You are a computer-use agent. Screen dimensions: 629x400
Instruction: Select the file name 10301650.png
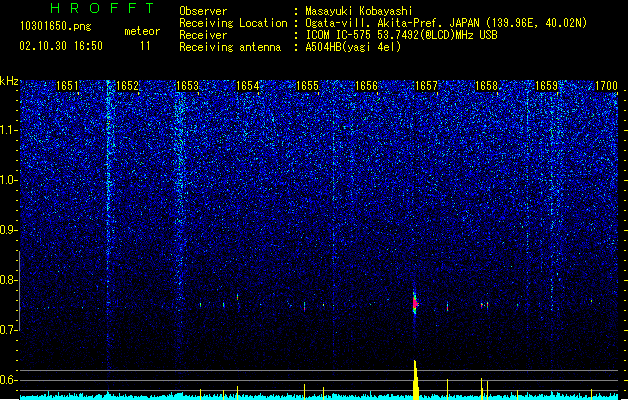click(55, 26)
